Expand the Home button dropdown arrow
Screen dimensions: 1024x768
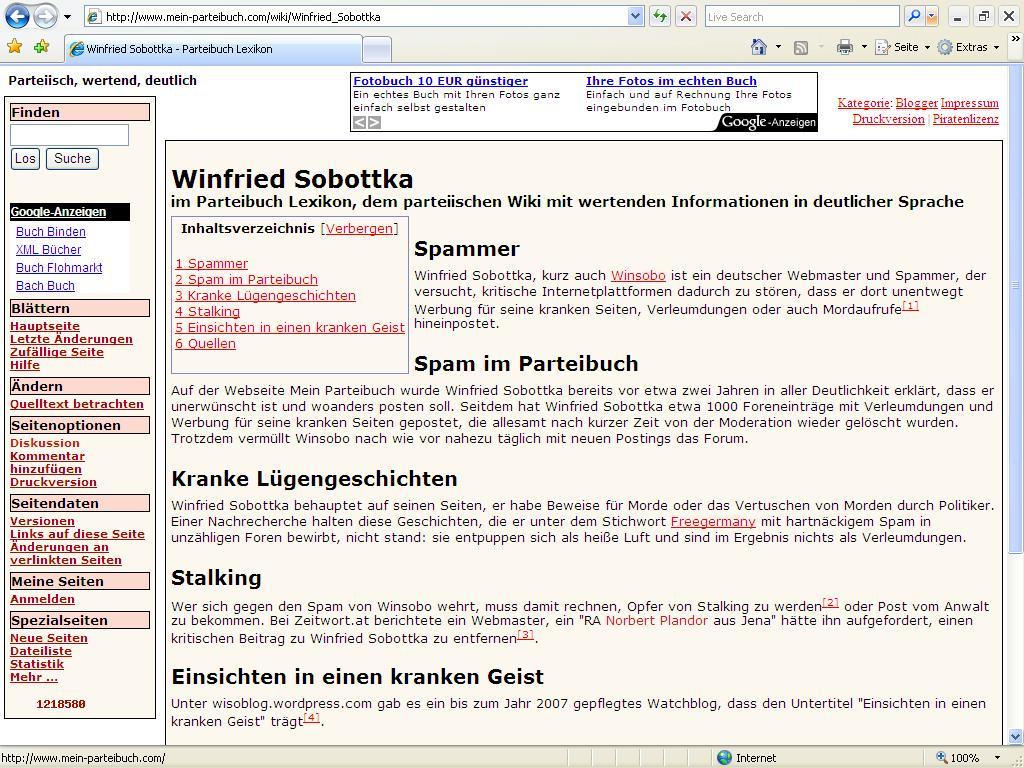click(x=778, y=47)
